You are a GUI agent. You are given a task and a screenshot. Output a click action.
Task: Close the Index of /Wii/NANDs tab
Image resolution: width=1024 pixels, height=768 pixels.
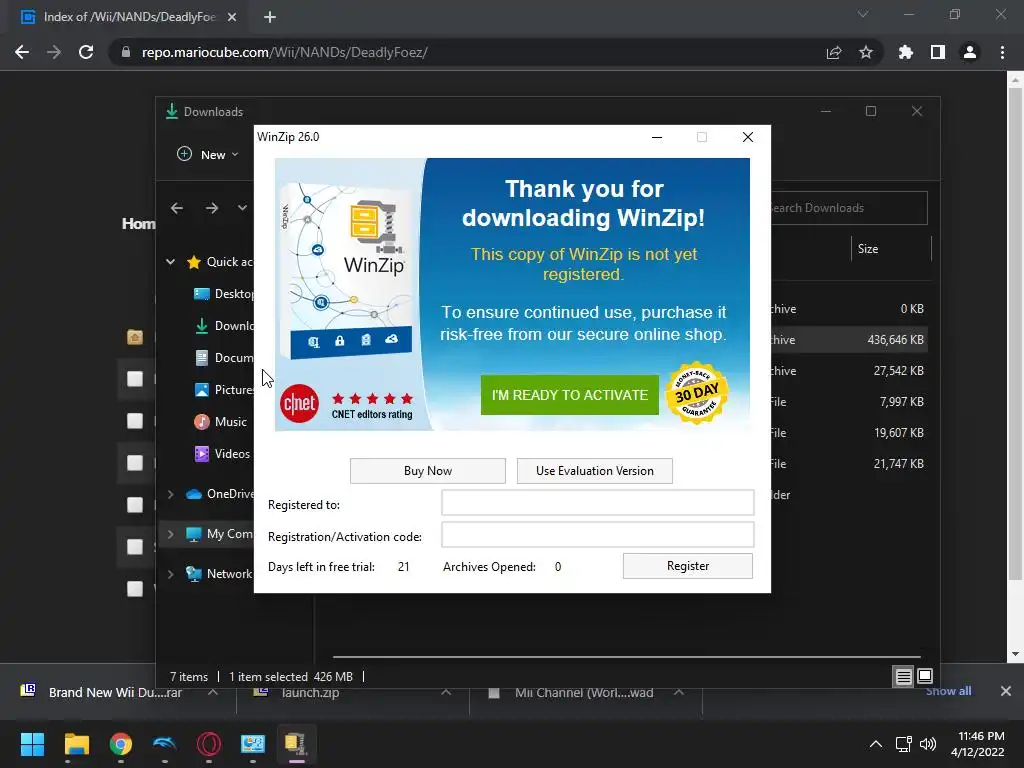(x=232, y=17)
